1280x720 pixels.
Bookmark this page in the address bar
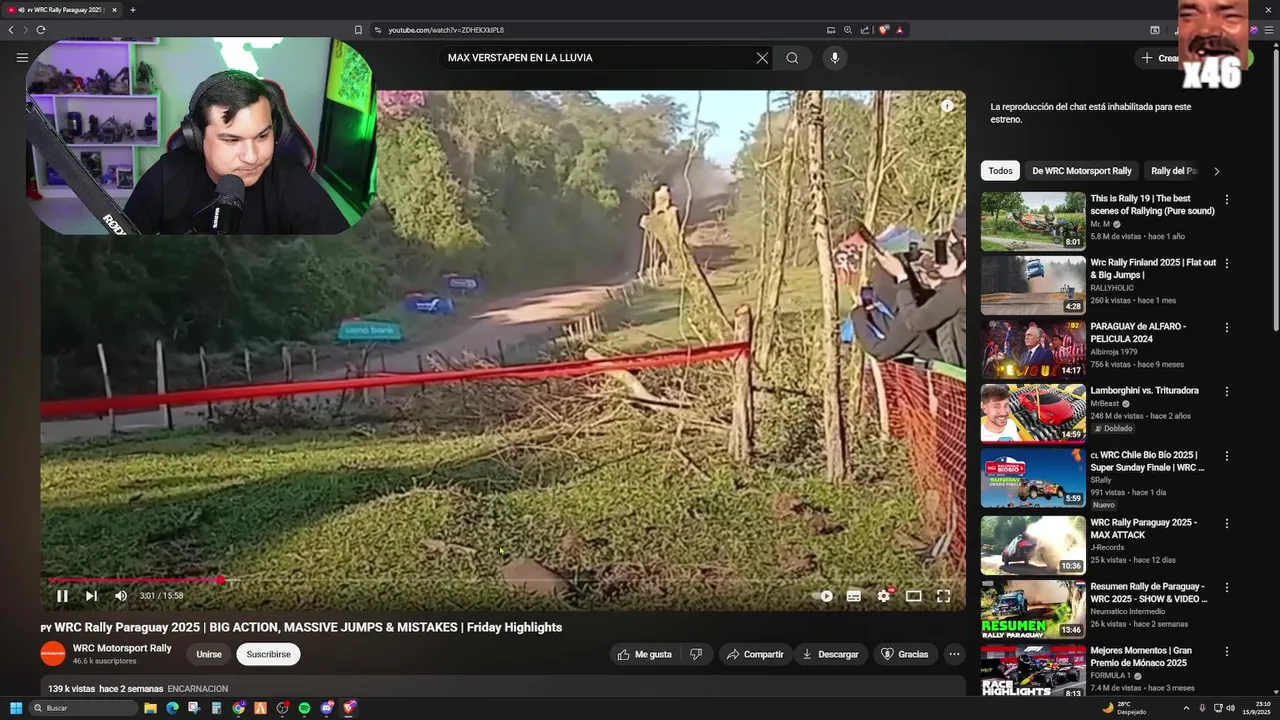tap(358, 30)
